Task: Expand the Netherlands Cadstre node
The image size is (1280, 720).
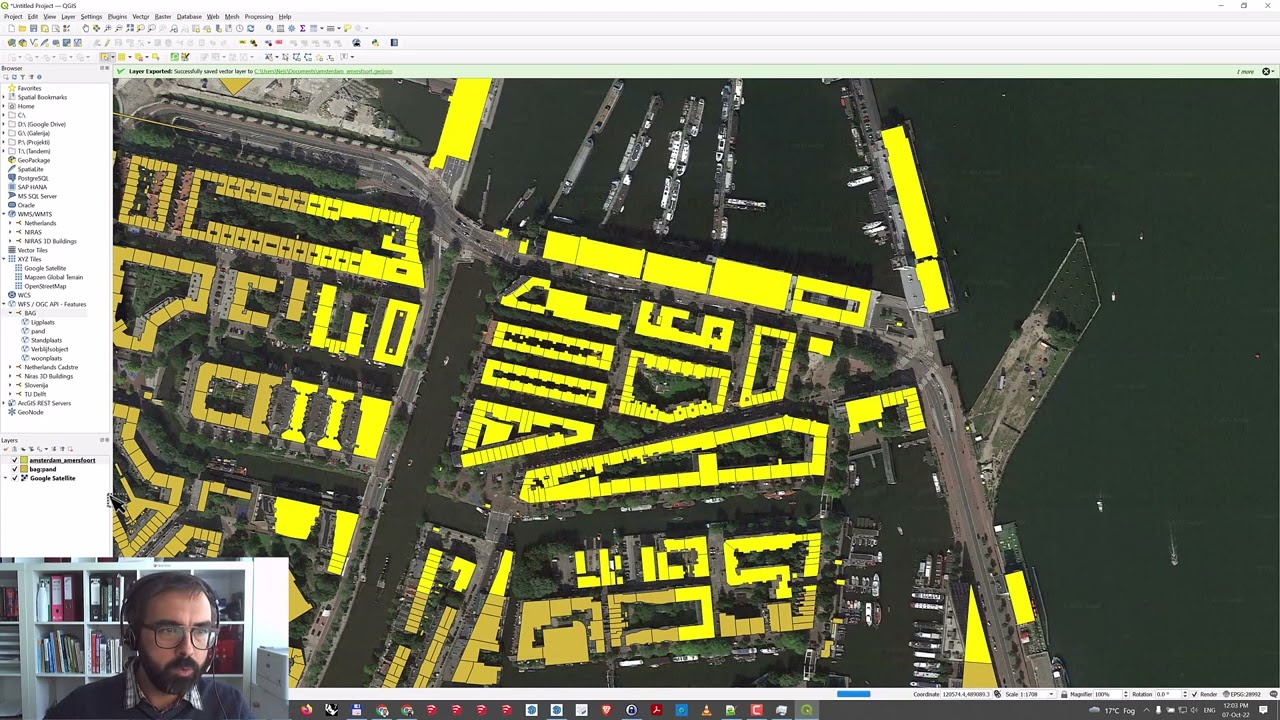Action: tap(11, 367)
